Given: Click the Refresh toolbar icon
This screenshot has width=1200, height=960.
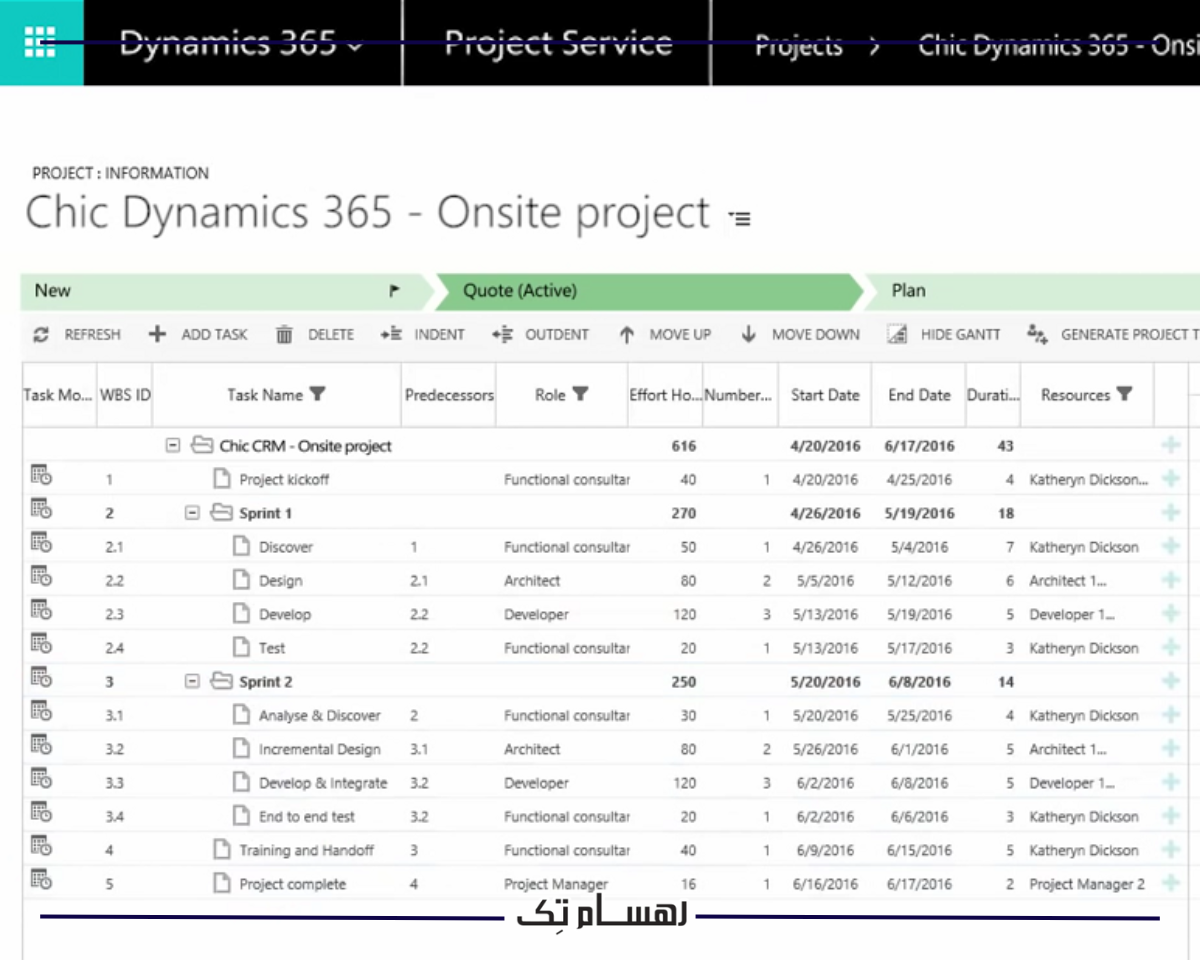Looking at the screenshot, I should point(41,335).
